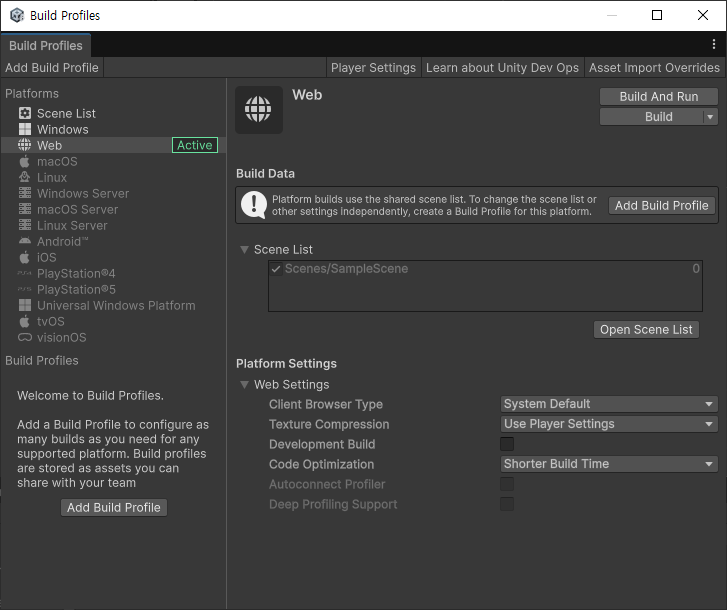Click the scene index number 0
The width and height of the screenshot is (727, 610).
pyautogui.click(x=696, y=269)
